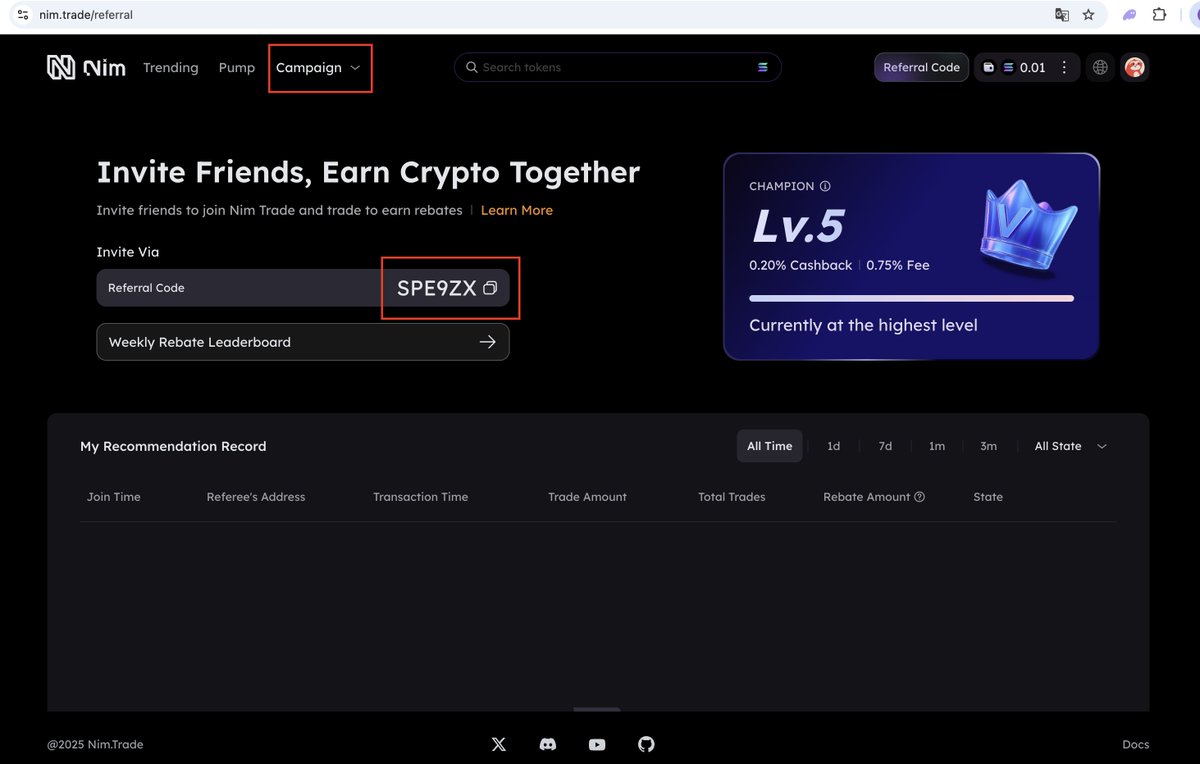Open the wallet three-dot menu

pyautogui.click(x=1064, y=67)
